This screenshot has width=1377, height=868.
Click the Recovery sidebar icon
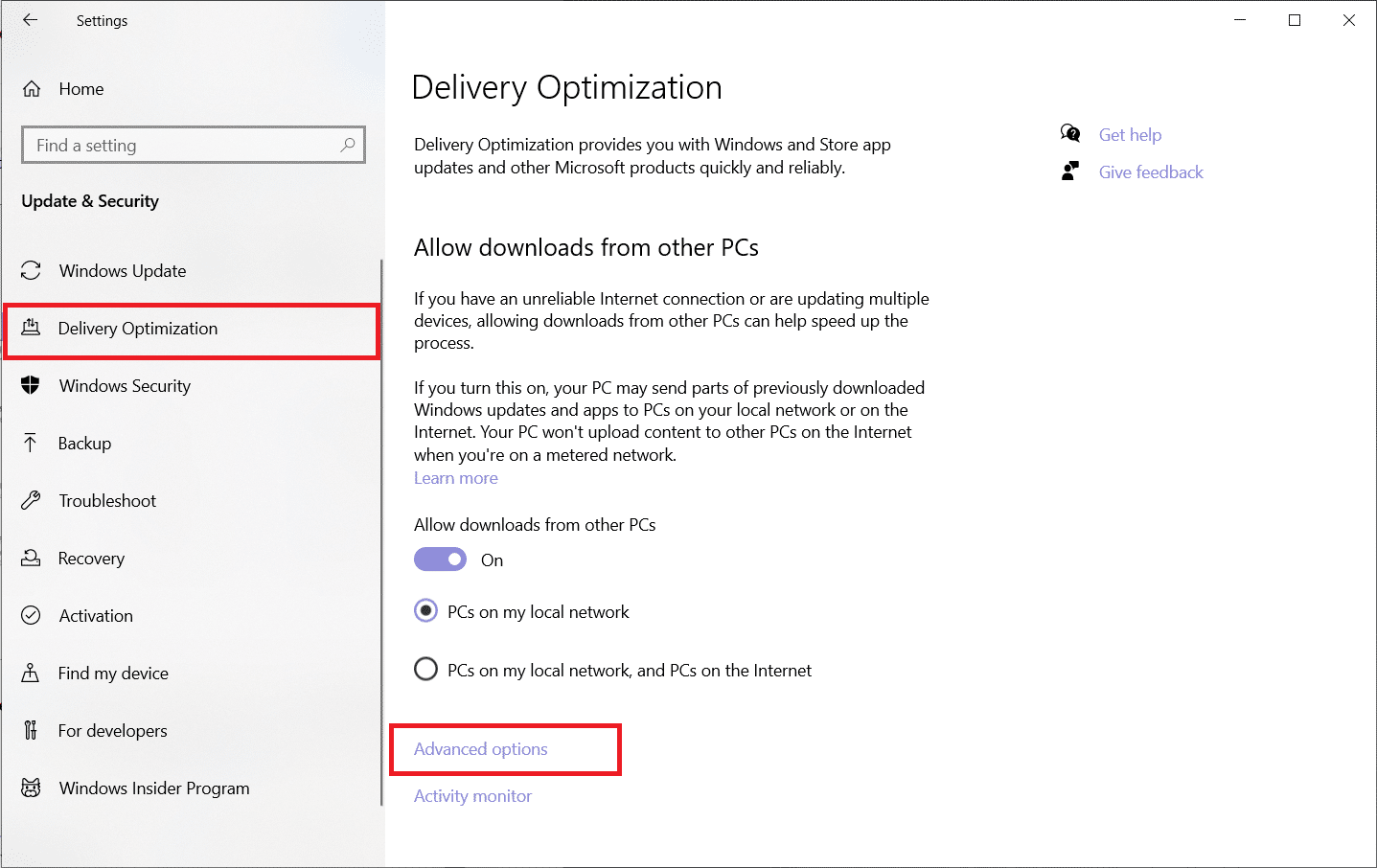[x=31, y=558]
